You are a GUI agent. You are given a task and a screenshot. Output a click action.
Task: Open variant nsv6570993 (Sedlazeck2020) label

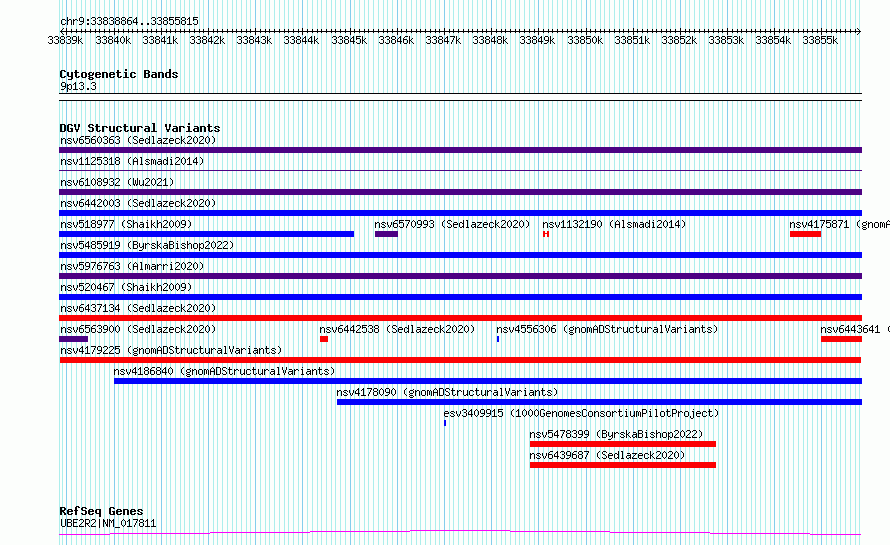(452, 224)
